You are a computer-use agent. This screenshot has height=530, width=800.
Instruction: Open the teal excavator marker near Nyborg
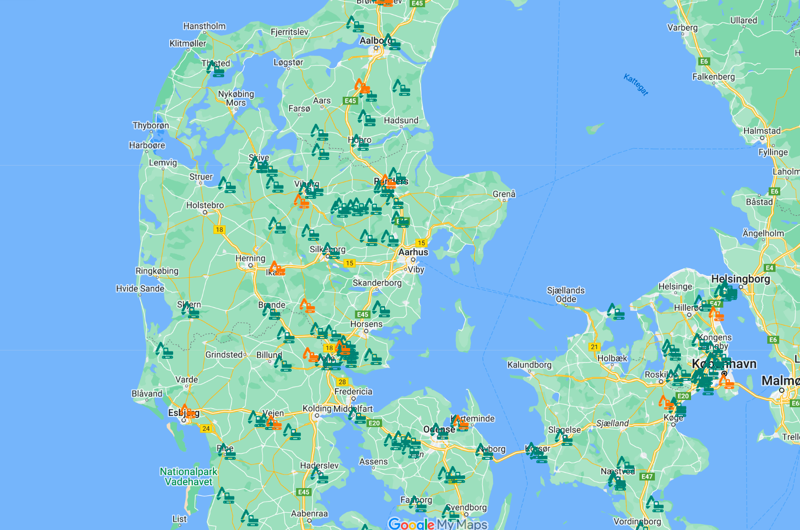pos(485,451)
